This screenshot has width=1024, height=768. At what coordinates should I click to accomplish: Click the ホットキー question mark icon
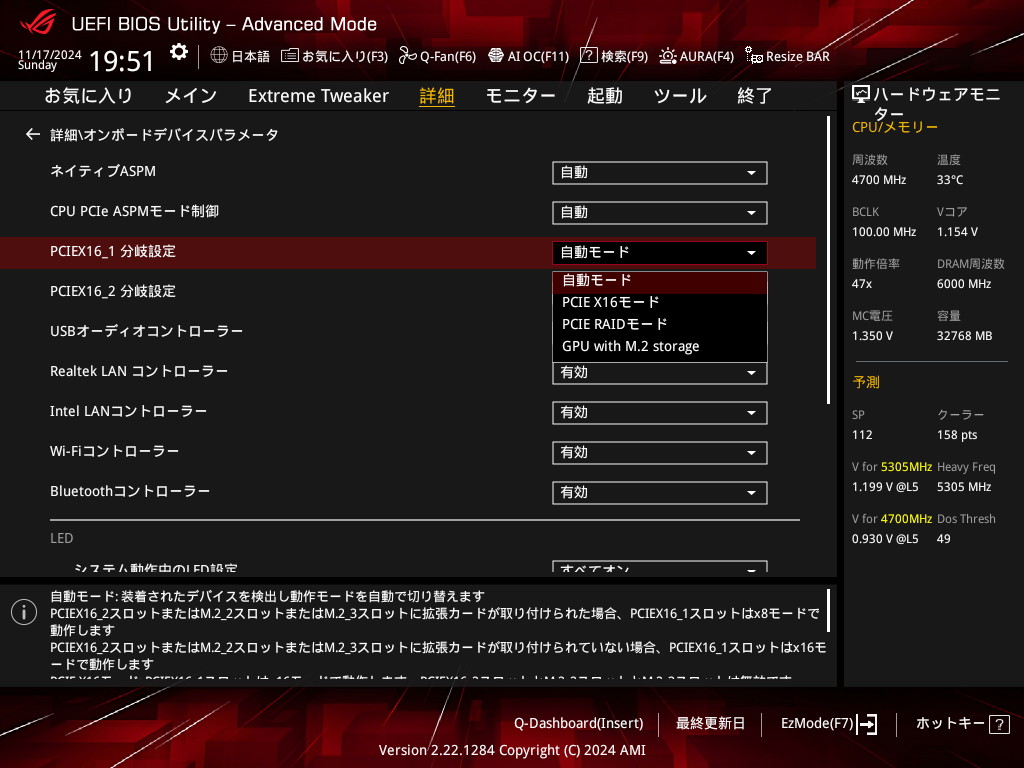999,724
